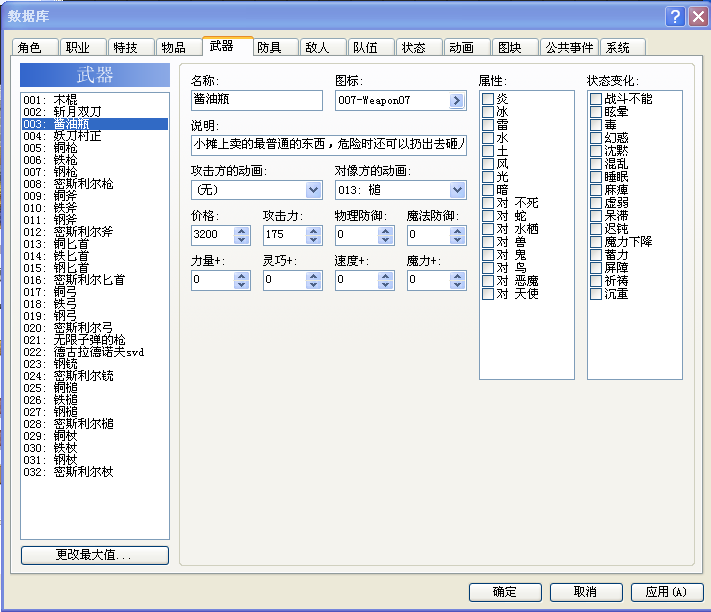Select weapon 016: 密斯利尔匕首
This screenshot has height=612, width=711.
tap(95, 280)
